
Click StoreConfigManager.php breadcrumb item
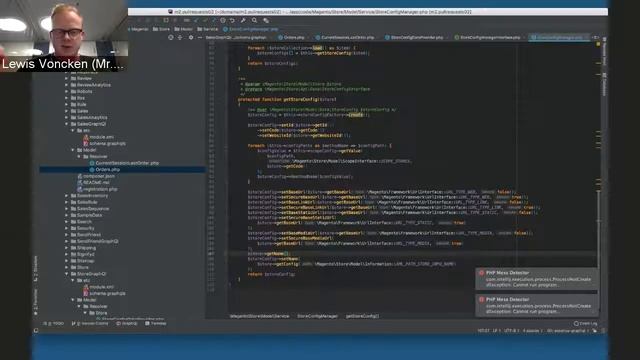(x=251, y=29)
